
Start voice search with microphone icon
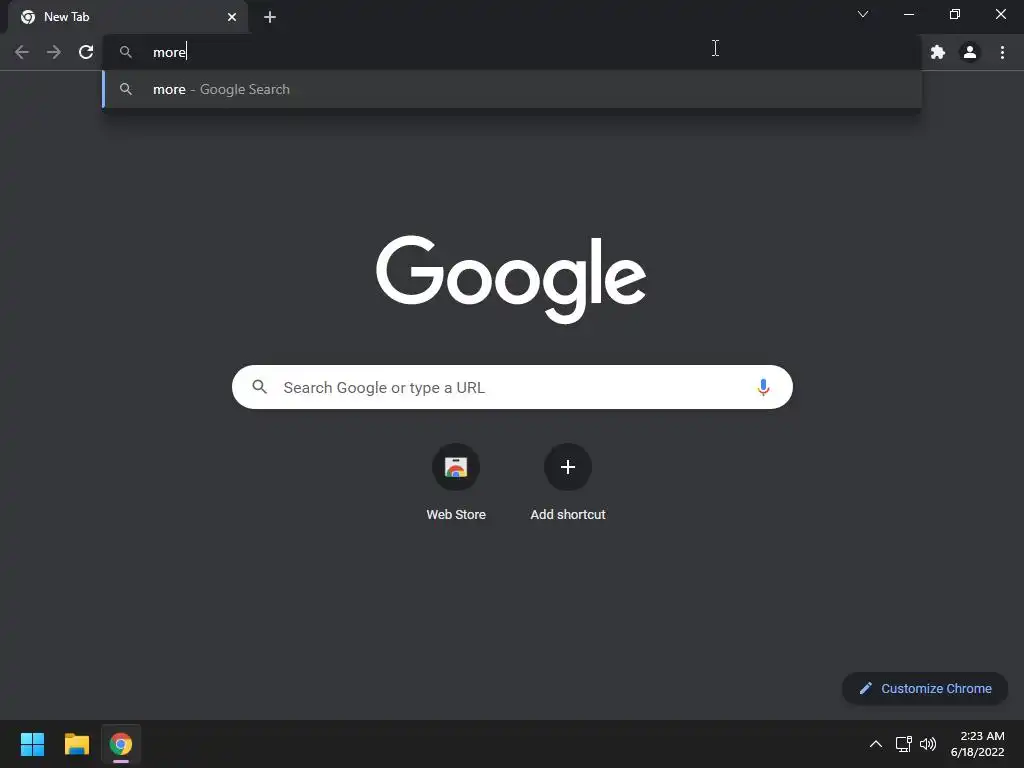tap(763, 387)
